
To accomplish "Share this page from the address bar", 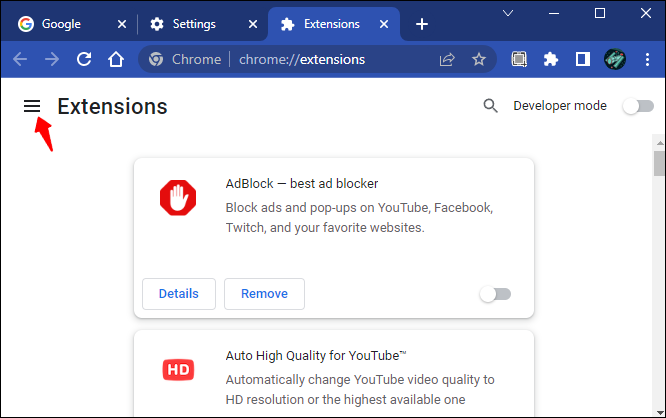I will [447, 59].
